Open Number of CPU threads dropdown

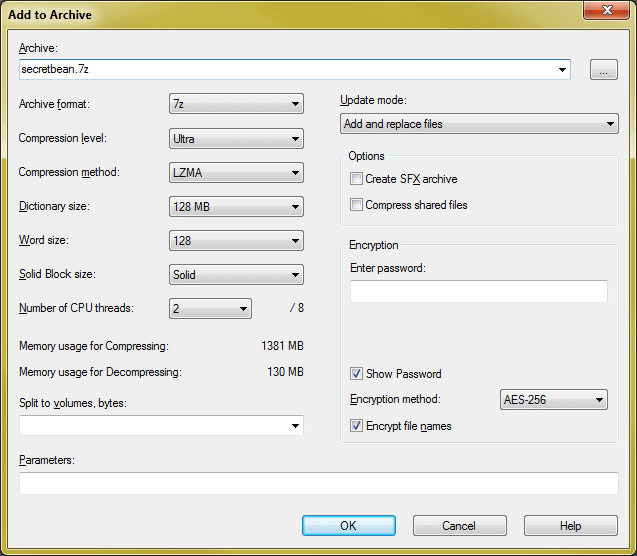coord(210,308)
